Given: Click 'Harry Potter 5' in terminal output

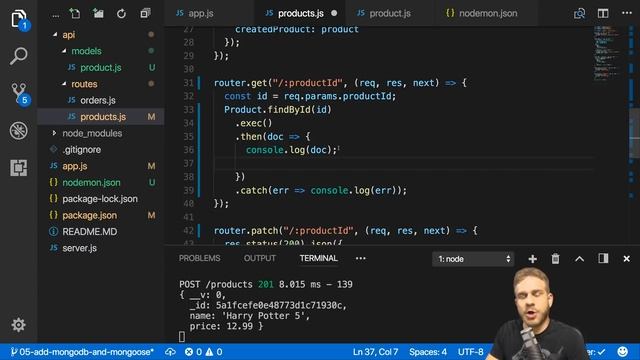Looking at the screenshot, I should [x=265, y=316].
